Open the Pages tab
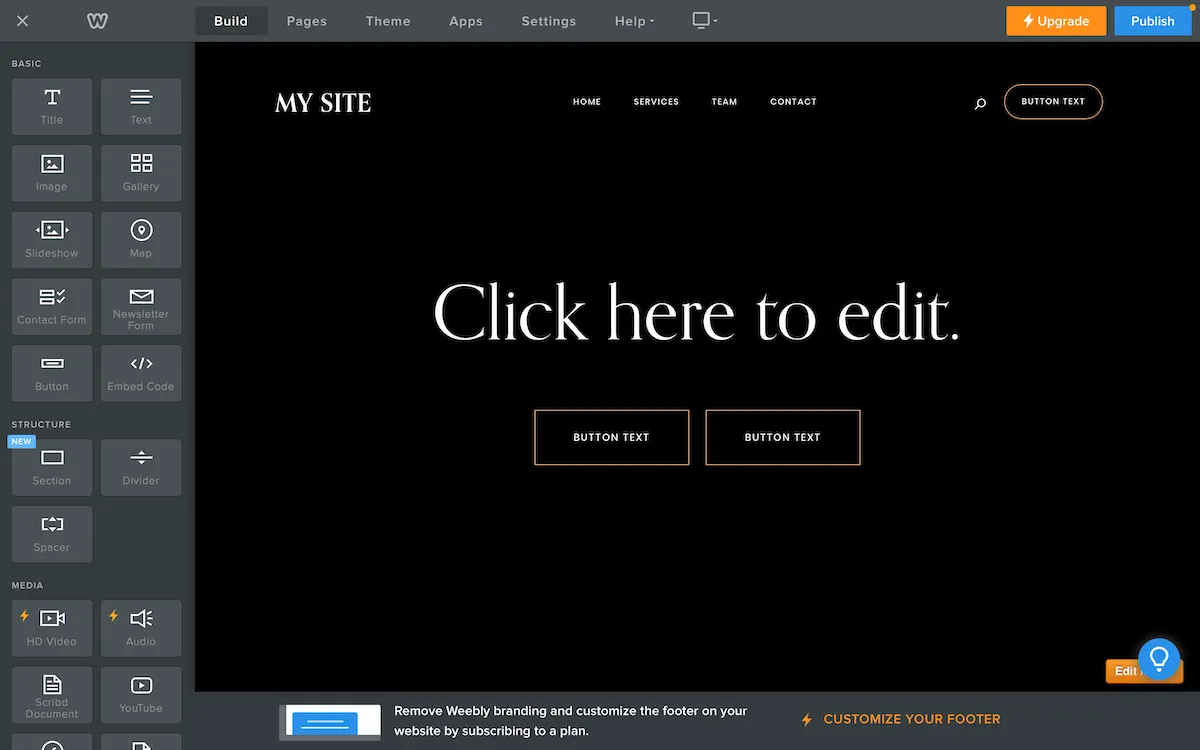The image size is (1200, 750). (x=307, y=21)
